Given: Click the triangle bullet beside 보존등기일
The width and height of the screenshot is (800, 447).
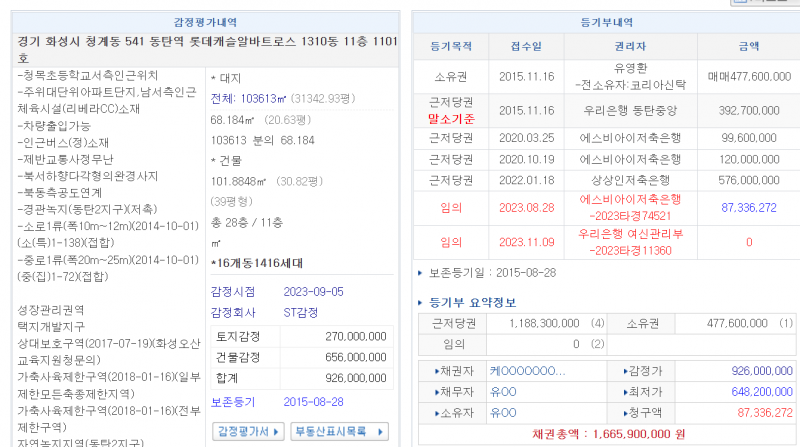Looking at the screenshot, I should (x=421, y=272).
